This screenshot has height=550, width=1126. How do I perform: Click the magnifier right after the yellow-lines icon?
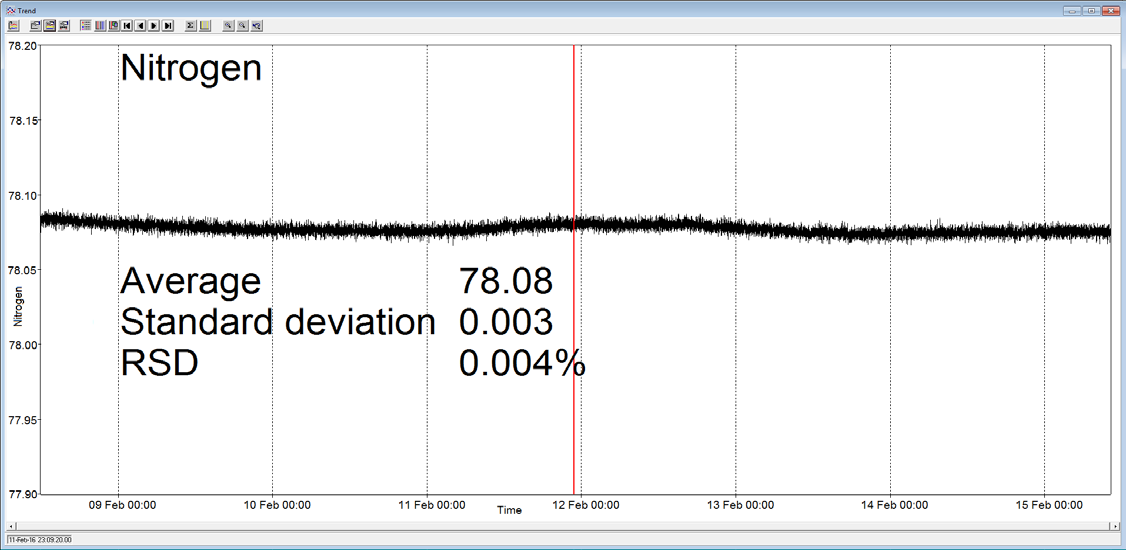point(228,26)
